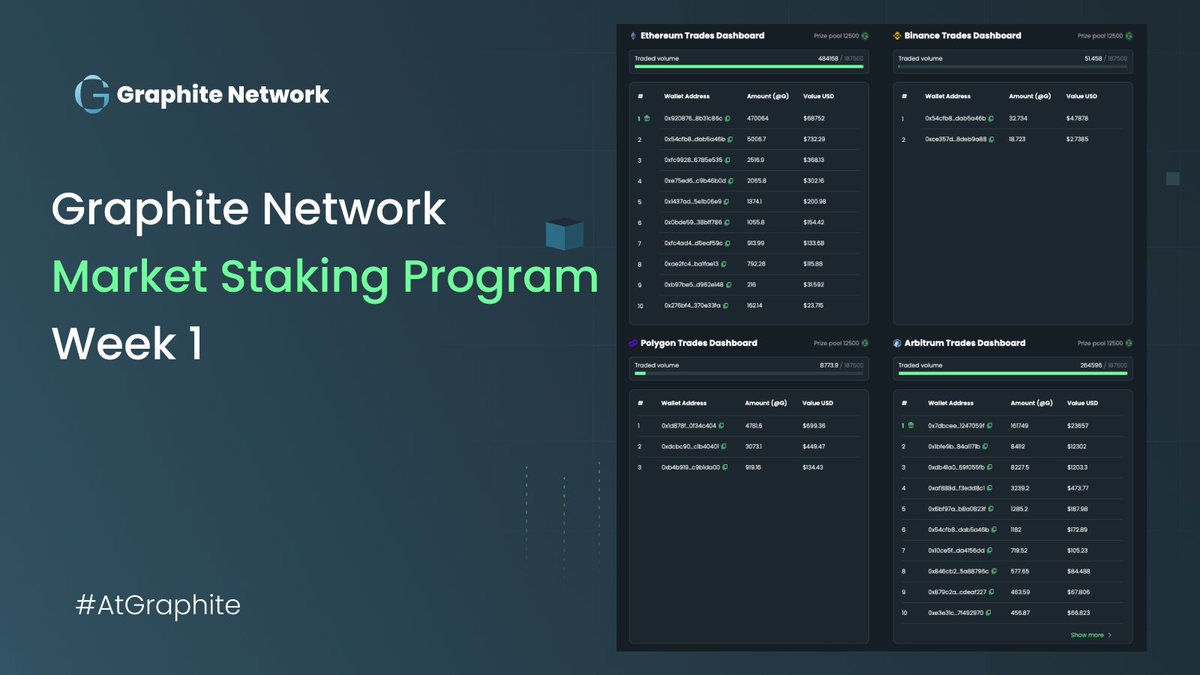This screenshot has height=675, width=1200.
Task: Copy wallet address 0x276bf4...370e33fa
Action: tap(725, 306)
